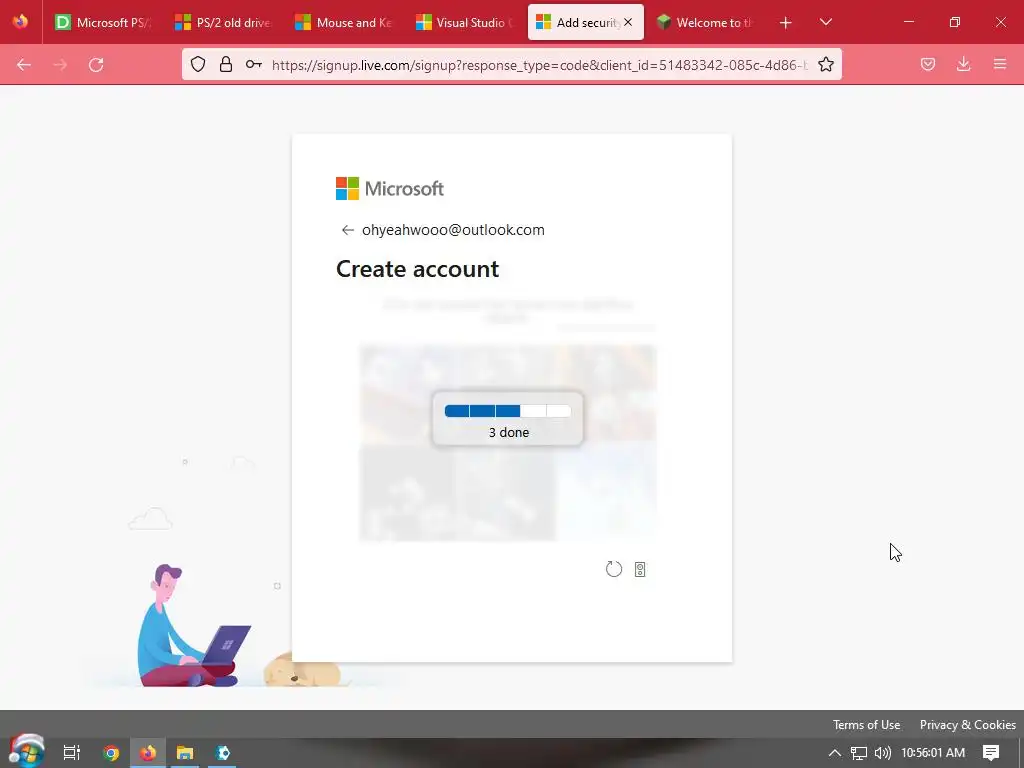Click the network icon in system tray
Viewport: 1024px width, 768px height.
(859, 753)
